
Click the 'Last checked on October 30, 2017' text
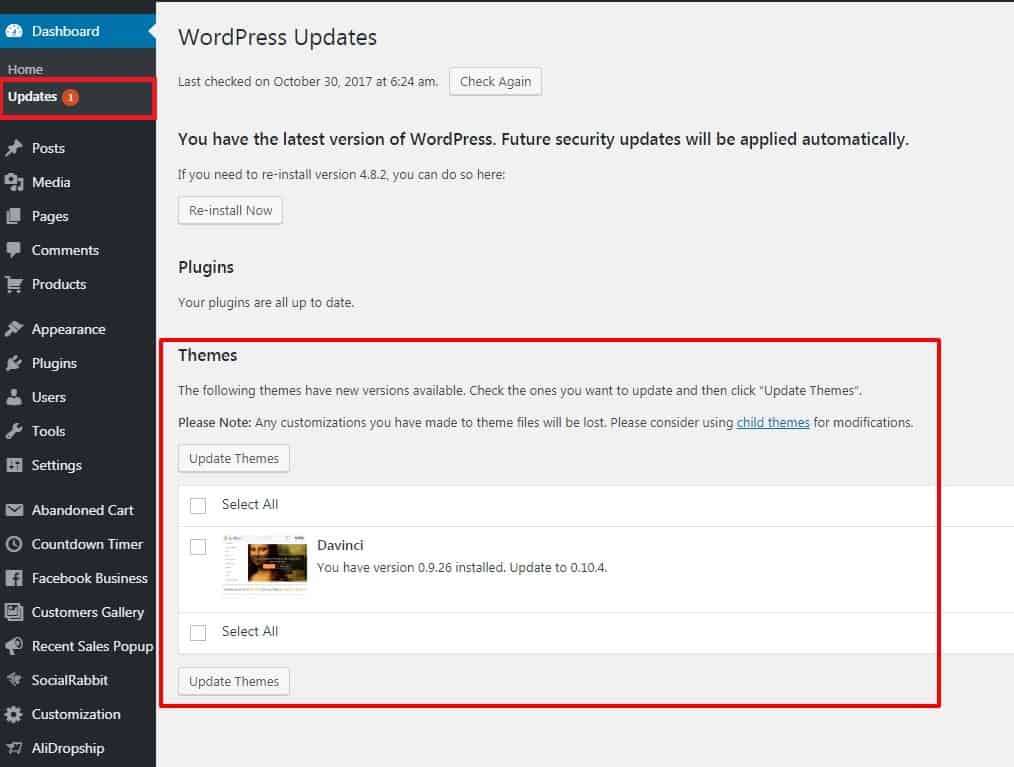coord(308,81)
